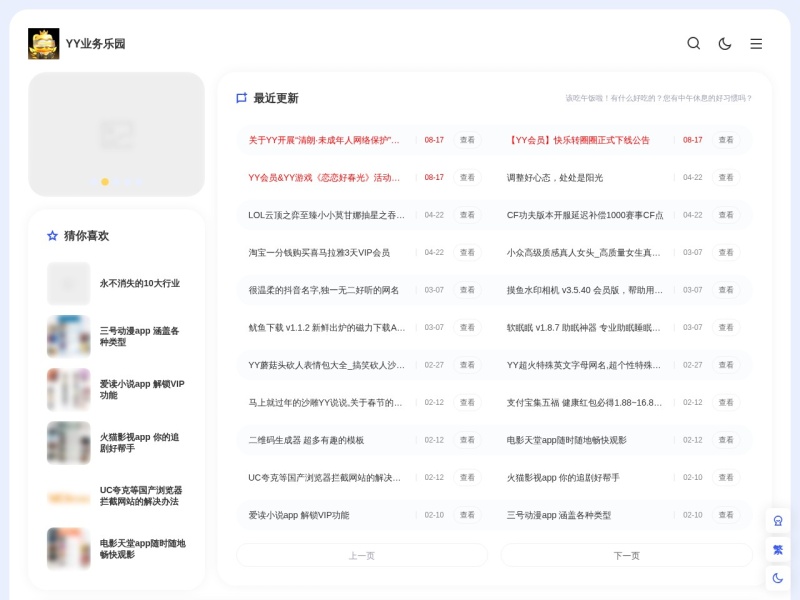Viewport: 800px width, 600px height.
Task: Open sidebar title UC夸克等国产浏览器拦截网站的解决办法
Action: click(x=141, y=495)
